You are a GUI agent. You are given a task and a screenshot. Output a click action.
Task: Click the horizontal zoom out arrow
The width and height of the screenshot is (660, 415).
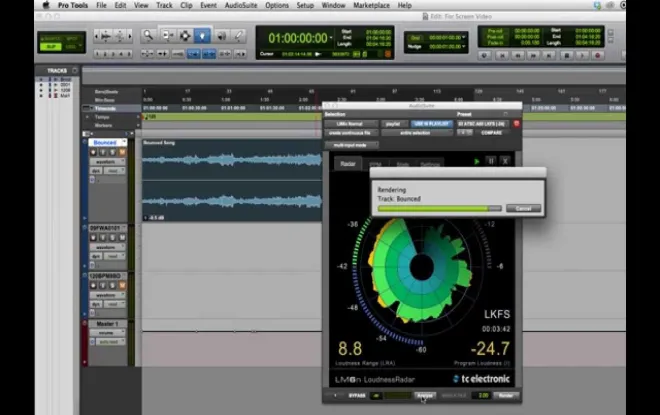96,37
